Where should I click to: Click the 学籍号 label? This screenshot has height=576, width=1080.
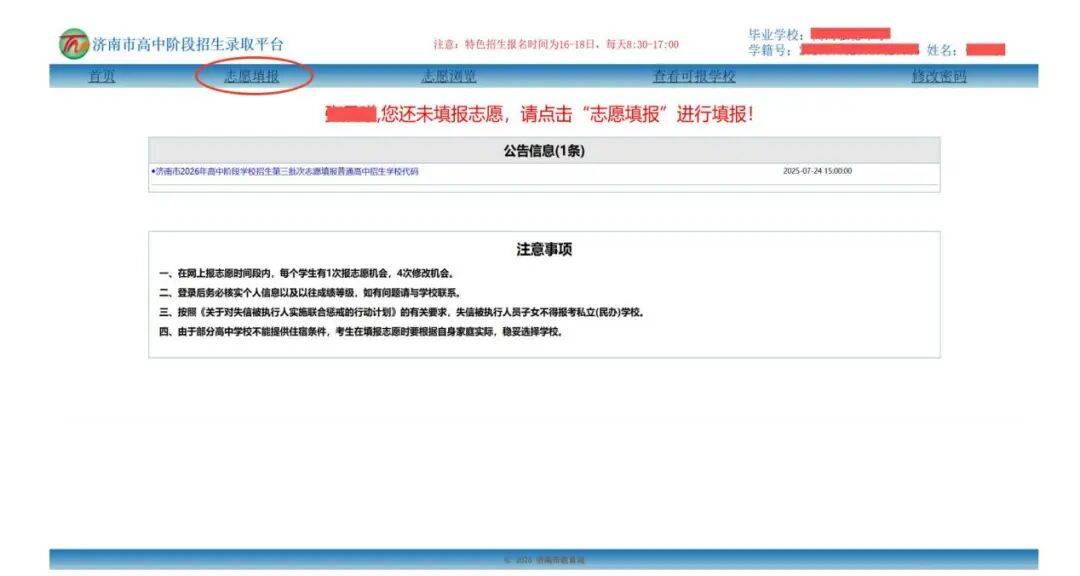[770, 50]
